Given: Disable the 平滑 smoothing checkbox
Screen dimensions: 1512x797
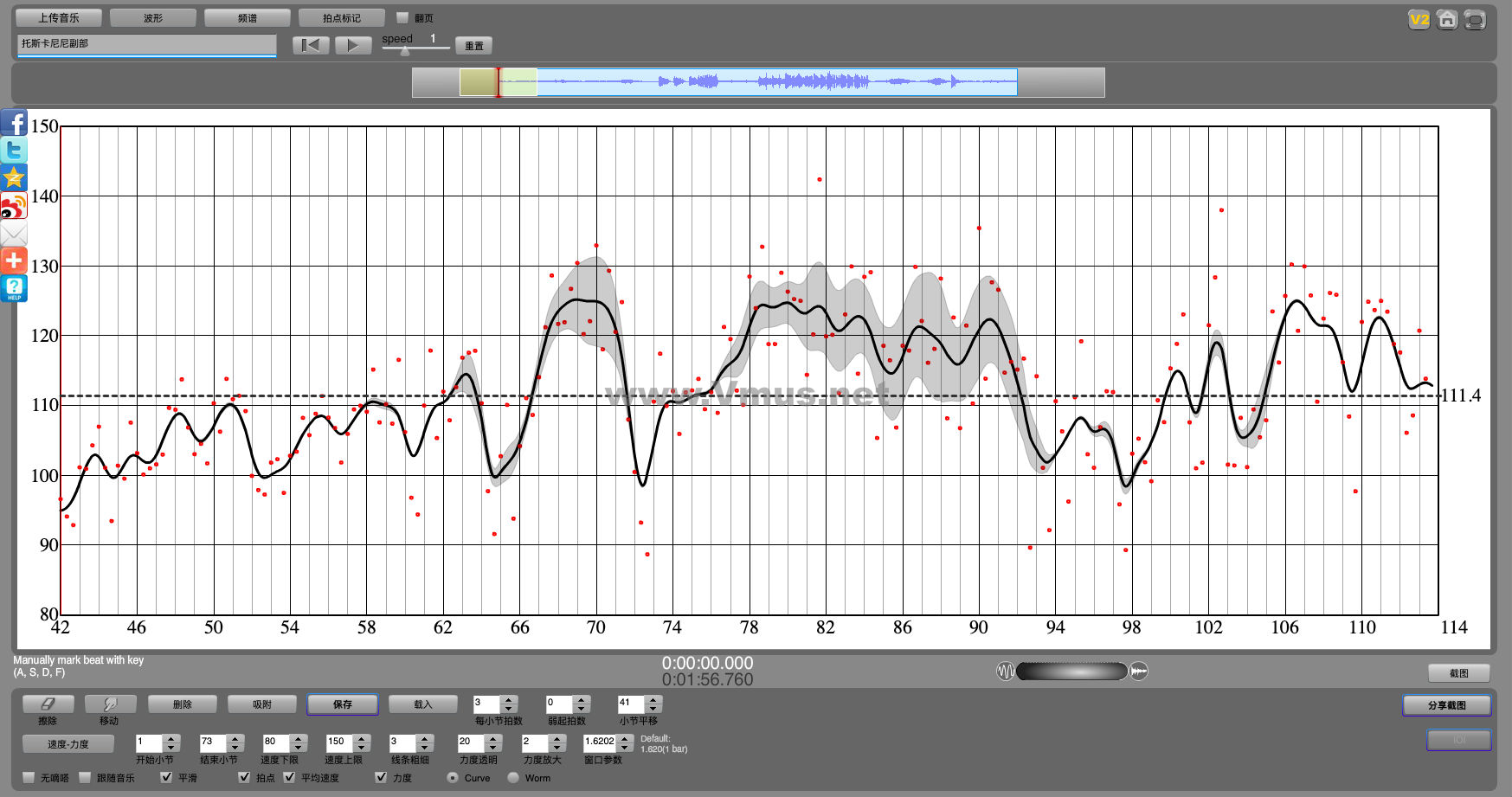Looking at the screenshot, I should tap(167, 777).
